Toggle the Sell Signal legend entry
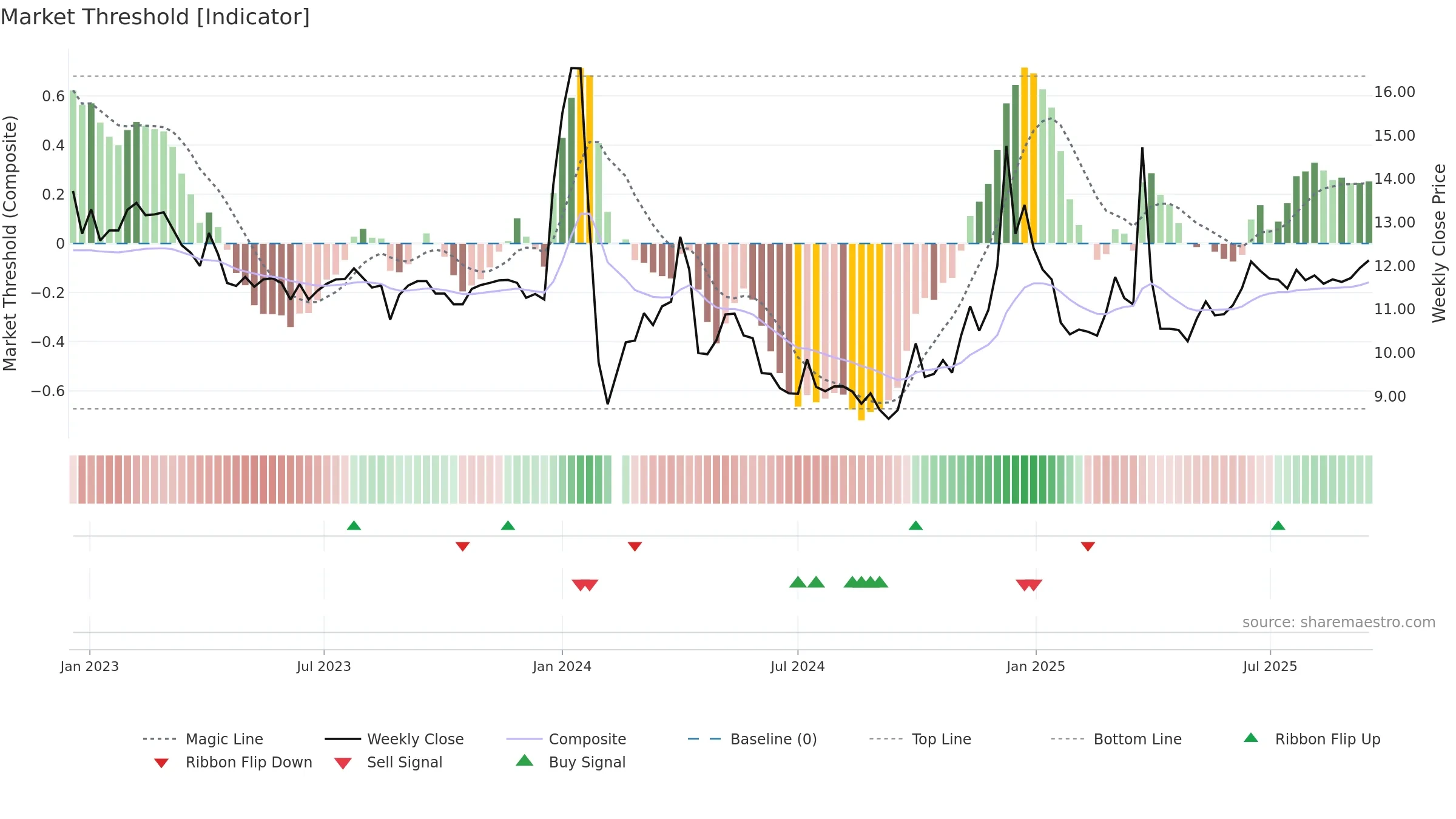Viewport: 1456px width, 819px height. pos(388,762)
